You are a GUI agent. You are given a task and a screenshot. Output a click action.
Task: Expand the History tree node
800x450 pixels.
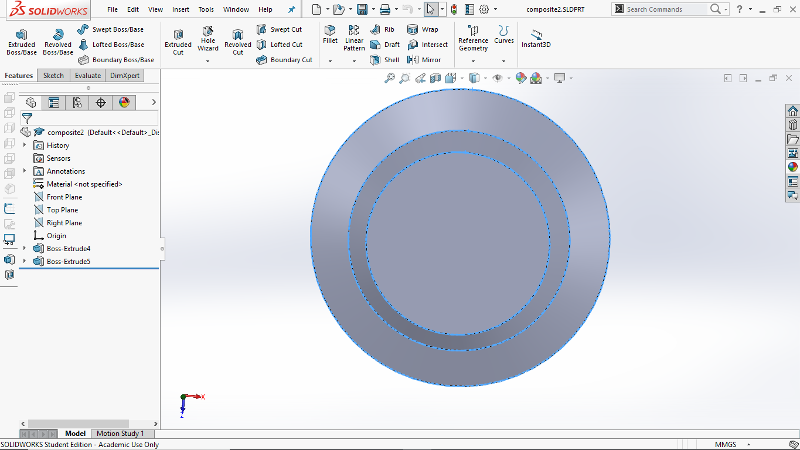pos(24,145)
